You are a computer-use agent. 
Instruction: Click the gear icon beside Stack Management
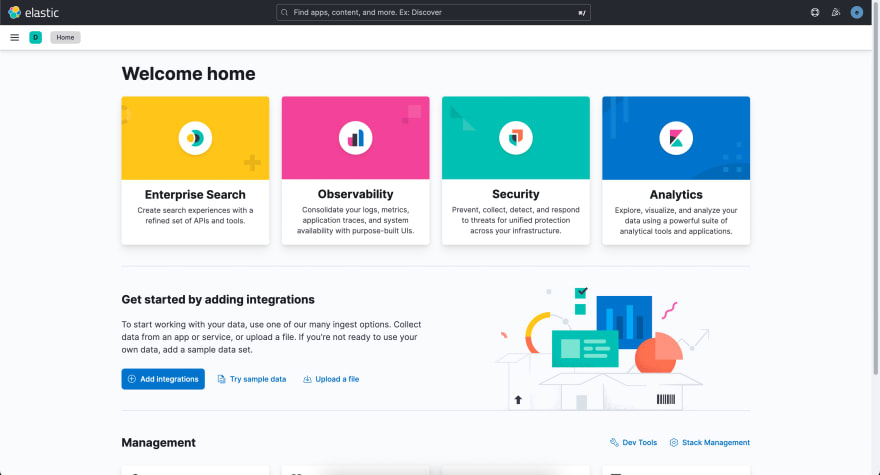[x=673, y=442]
